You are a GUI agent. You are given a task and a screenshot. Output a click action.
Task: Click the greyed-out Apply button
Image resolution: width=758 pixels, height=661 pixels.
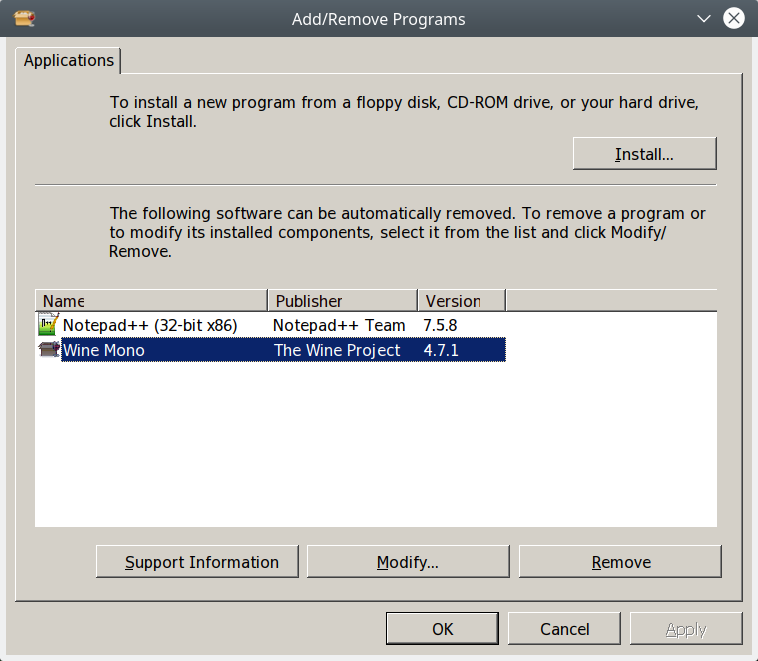(x=686, y=629)
